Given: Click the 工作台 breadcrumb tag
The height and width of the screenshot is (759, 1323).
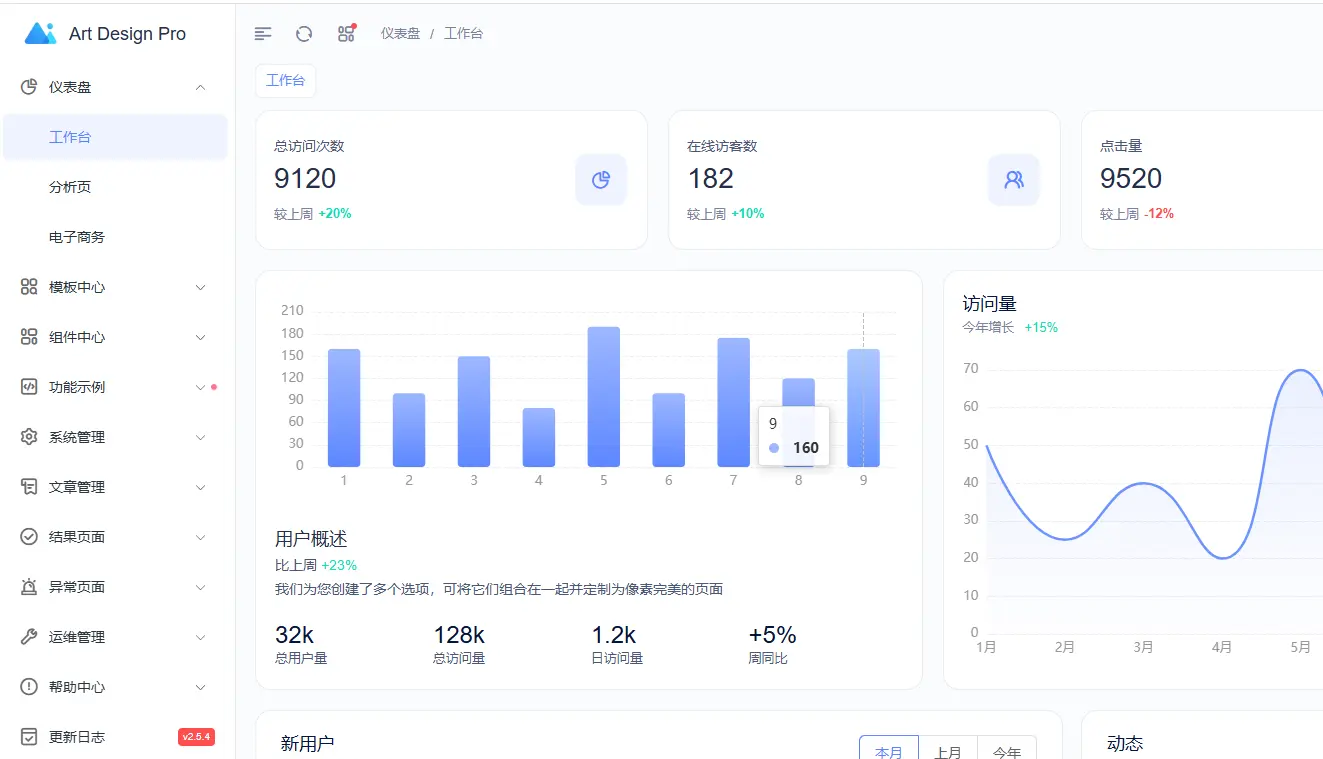Looking at the screenshot, I should (285, 80).
